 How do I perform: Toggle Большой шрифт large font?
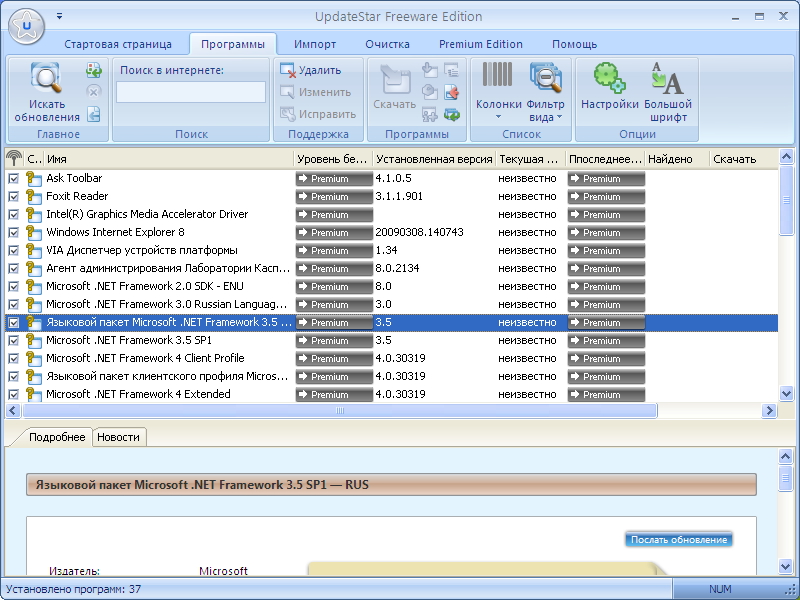(x=667, y=92)
